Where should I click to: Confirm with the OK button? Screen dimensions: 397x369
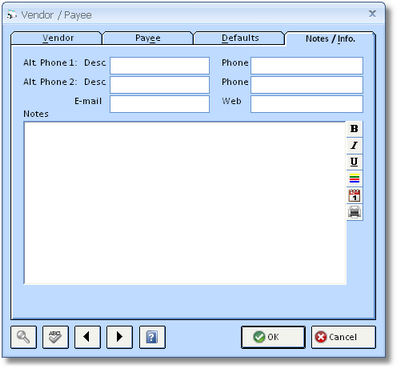273,337
